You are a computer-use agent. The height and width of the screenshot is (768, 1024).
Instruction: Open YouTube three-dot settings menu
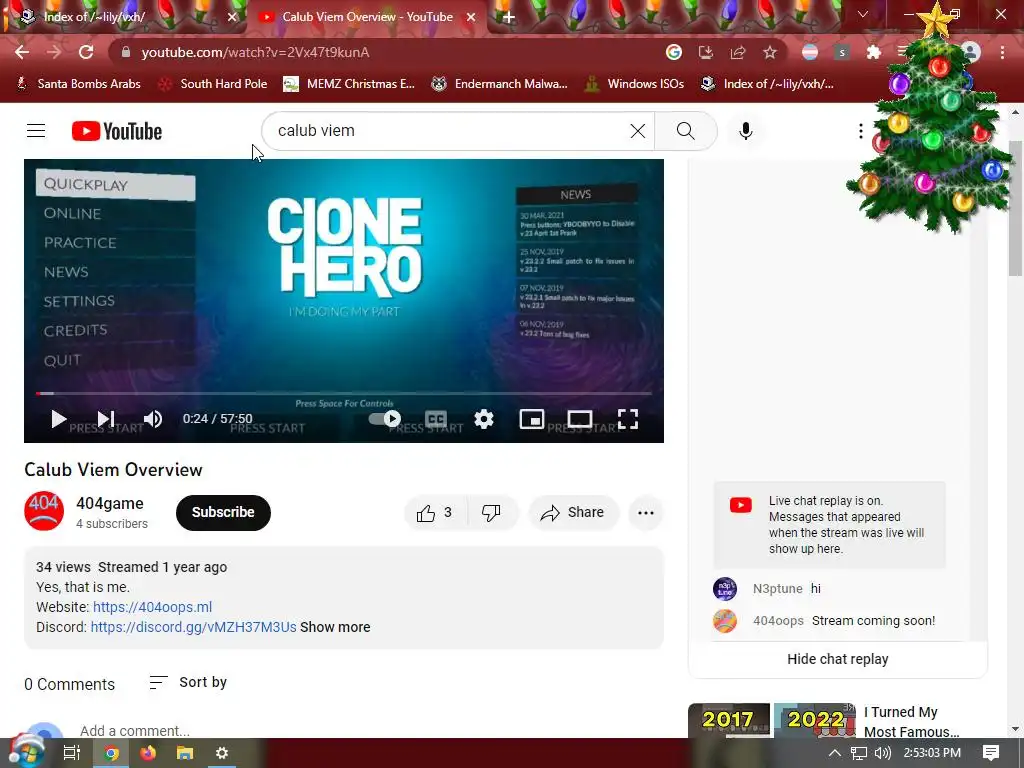[861, 131]
